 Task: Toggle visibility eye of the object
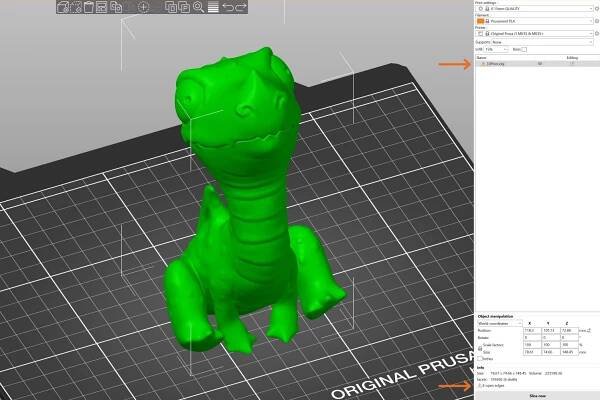(540, 64)
